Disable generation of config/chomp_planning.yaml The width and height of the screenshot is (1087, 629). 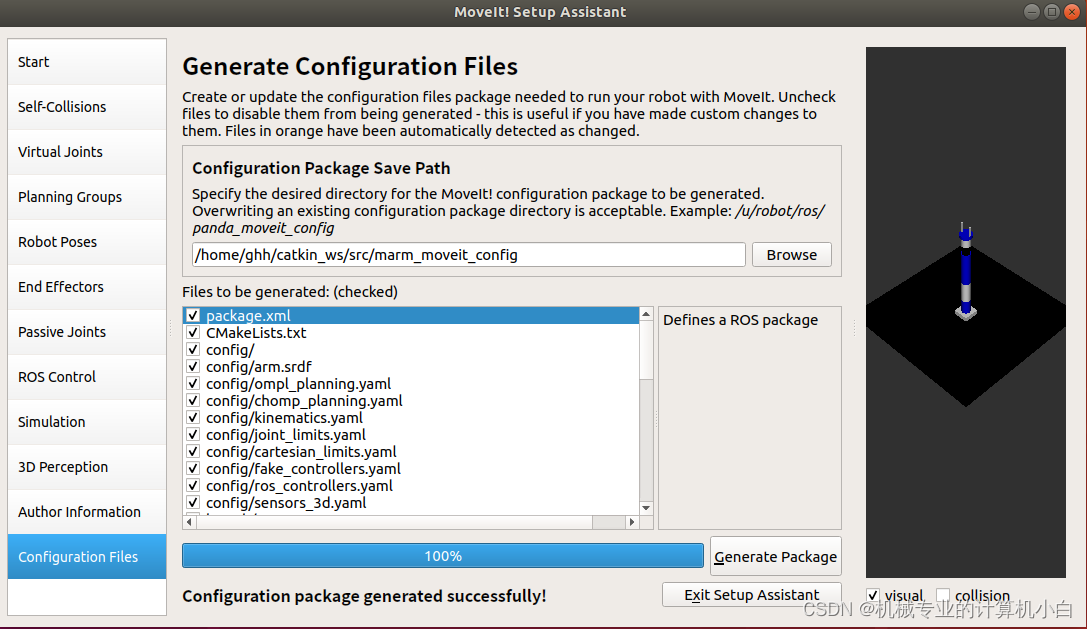(192, 400)
